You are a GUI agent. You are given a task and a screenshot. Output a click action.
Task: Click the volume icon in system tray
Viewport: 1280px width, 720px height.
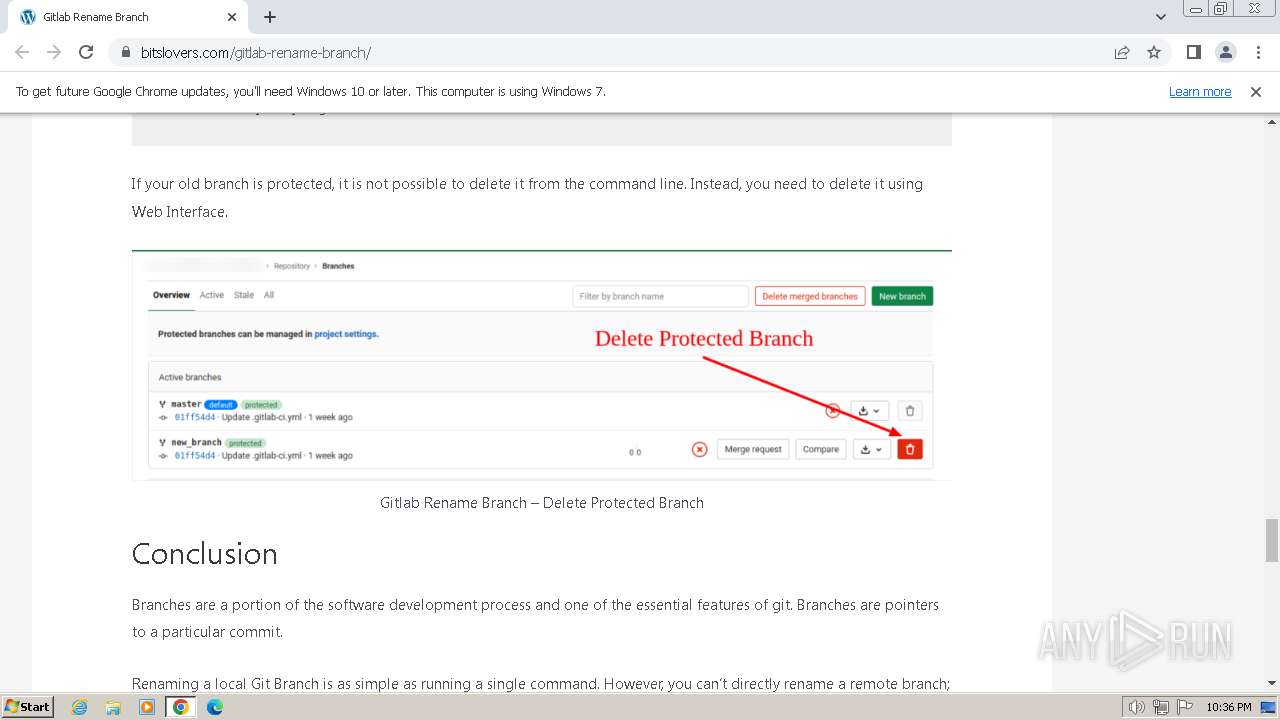click(1137, 707)
